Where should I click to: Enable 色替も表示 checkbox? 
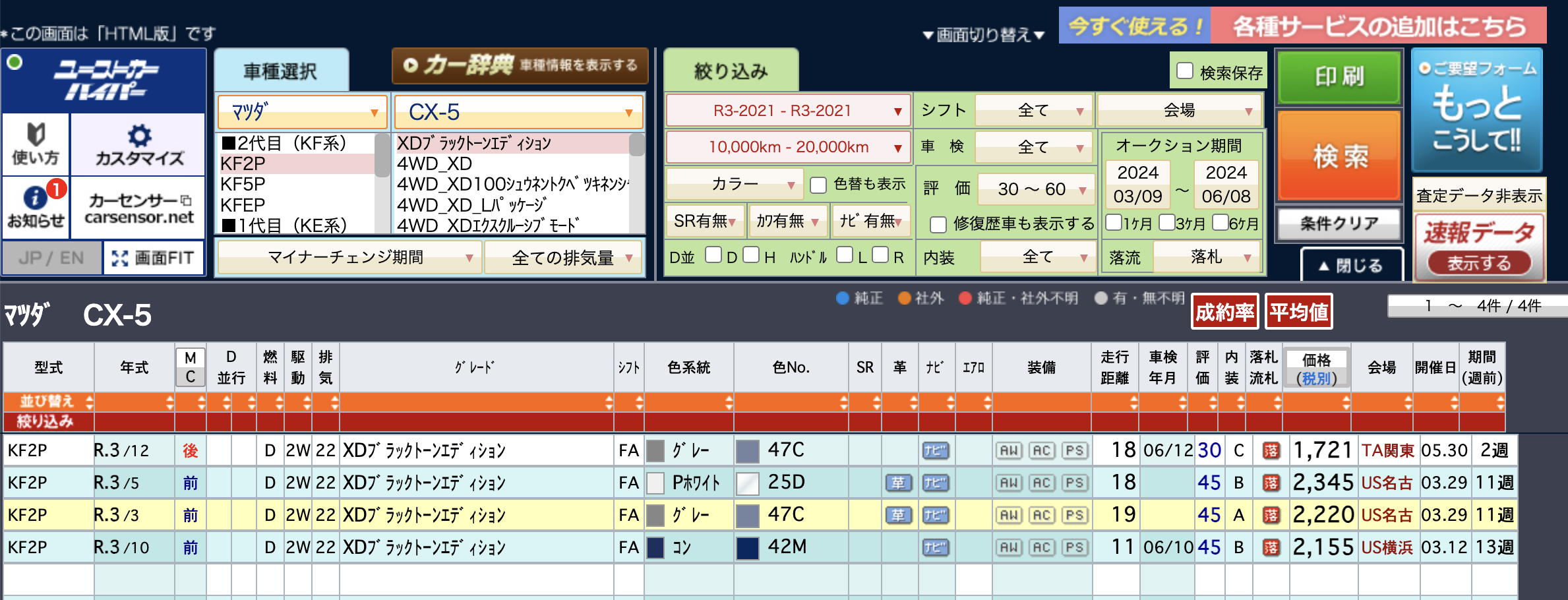click(x=818, y=185)
